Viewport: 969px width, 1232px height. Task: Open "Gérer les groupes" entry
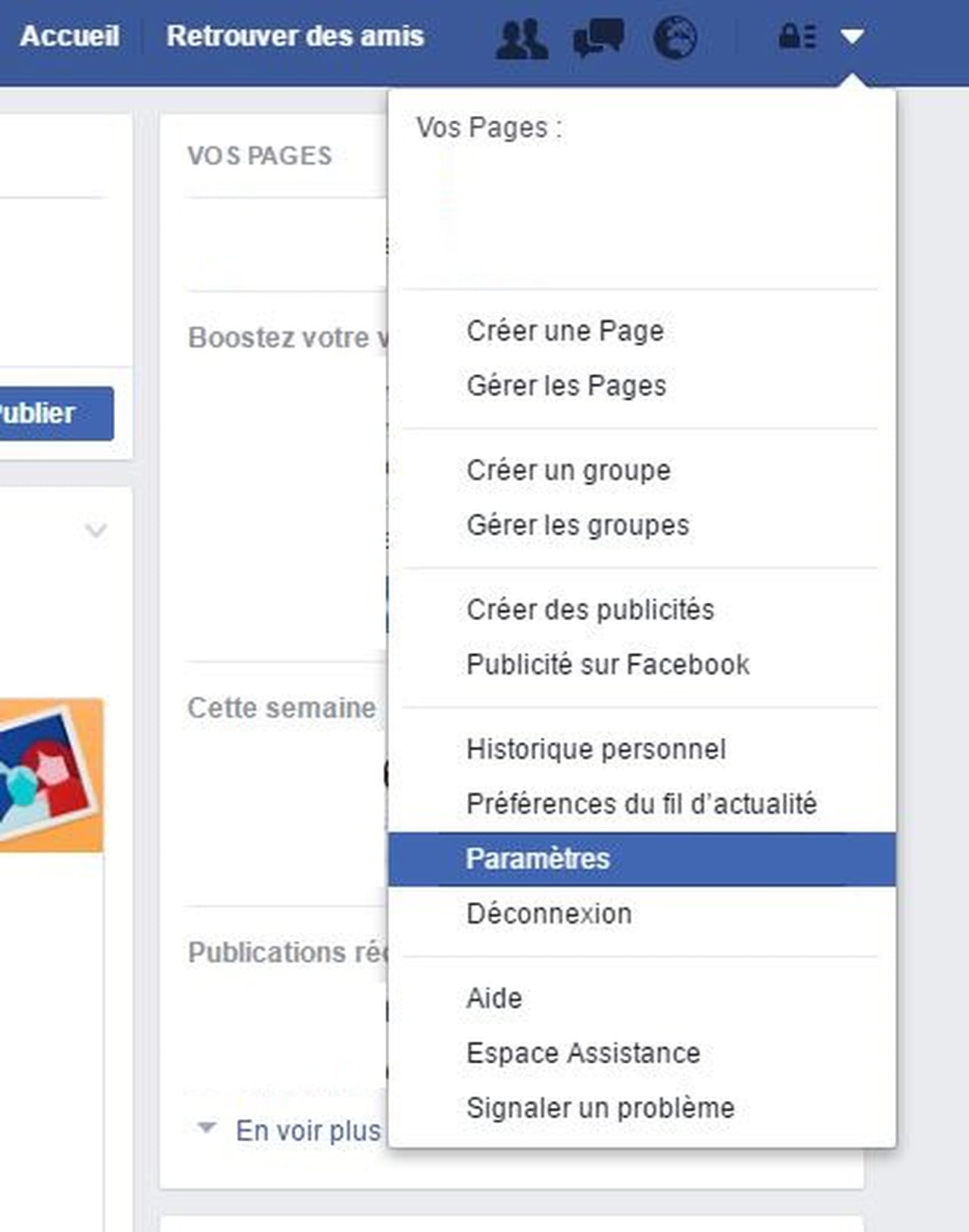click(x=578, y=526)
